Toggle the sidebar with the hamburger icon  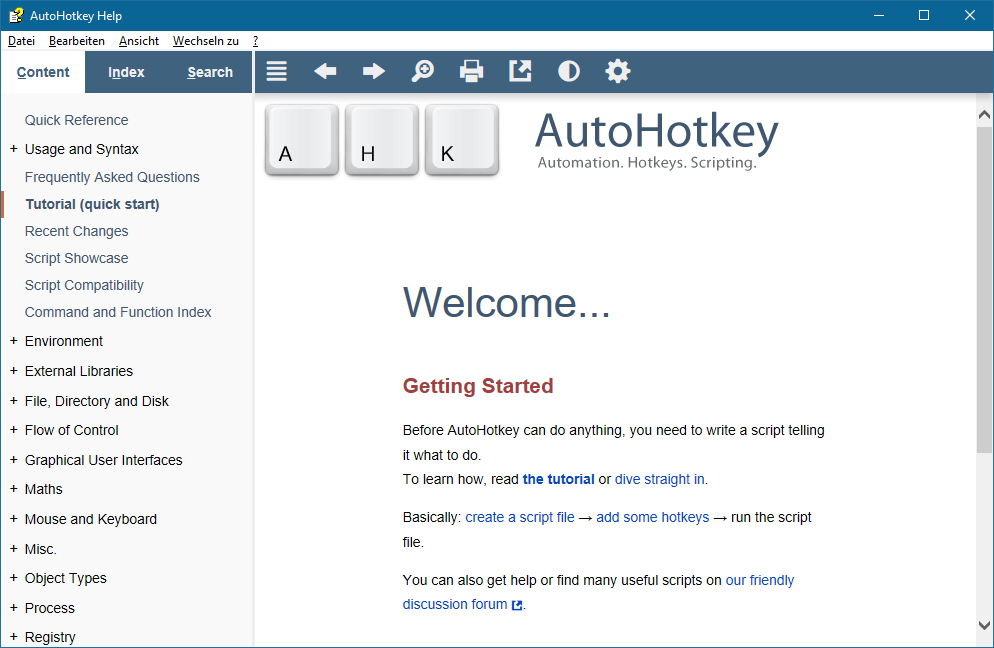276,71
